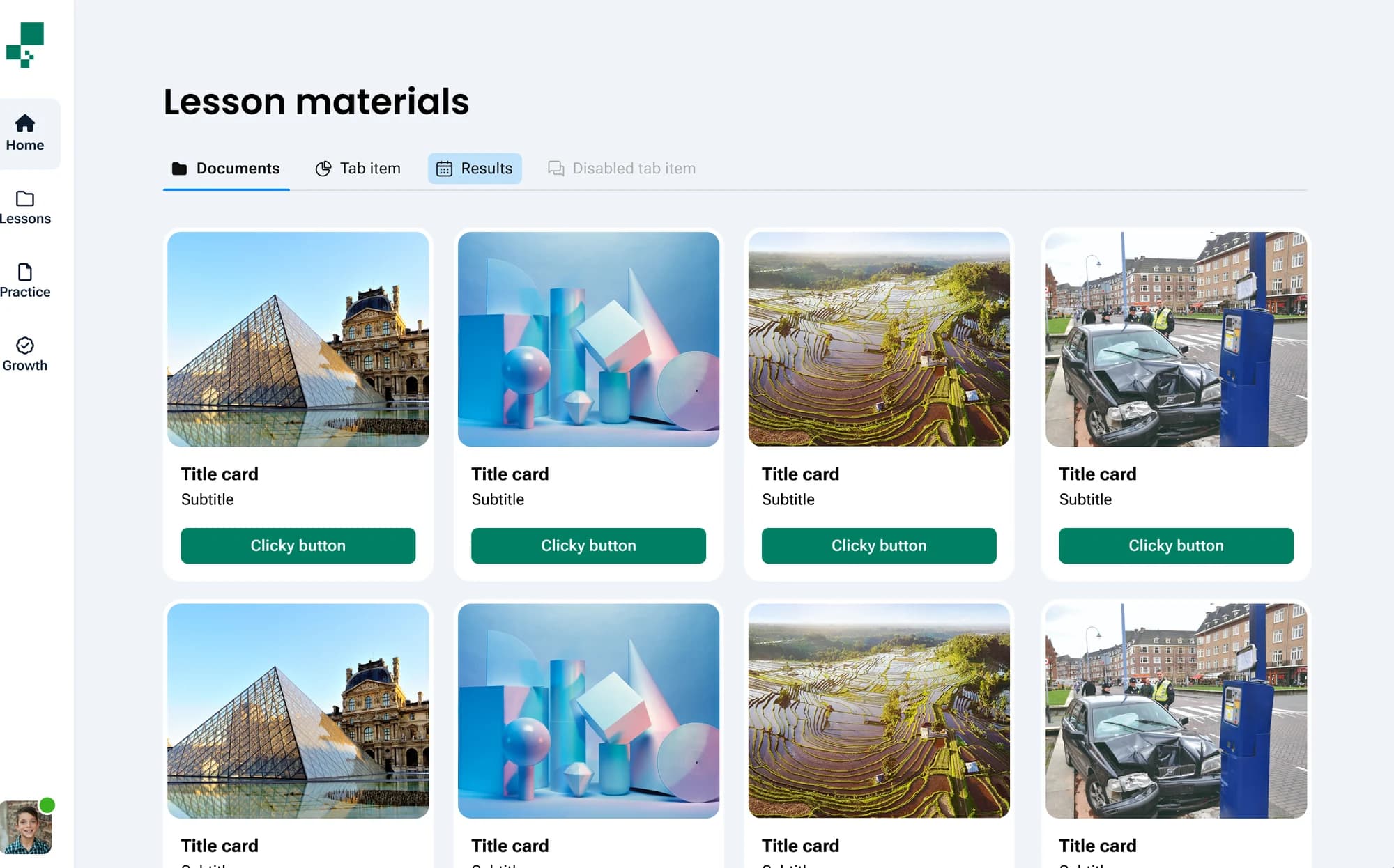Click Title card text of first-row rice terraces card
Screen dimensions: 1394x868
[800, 474]
